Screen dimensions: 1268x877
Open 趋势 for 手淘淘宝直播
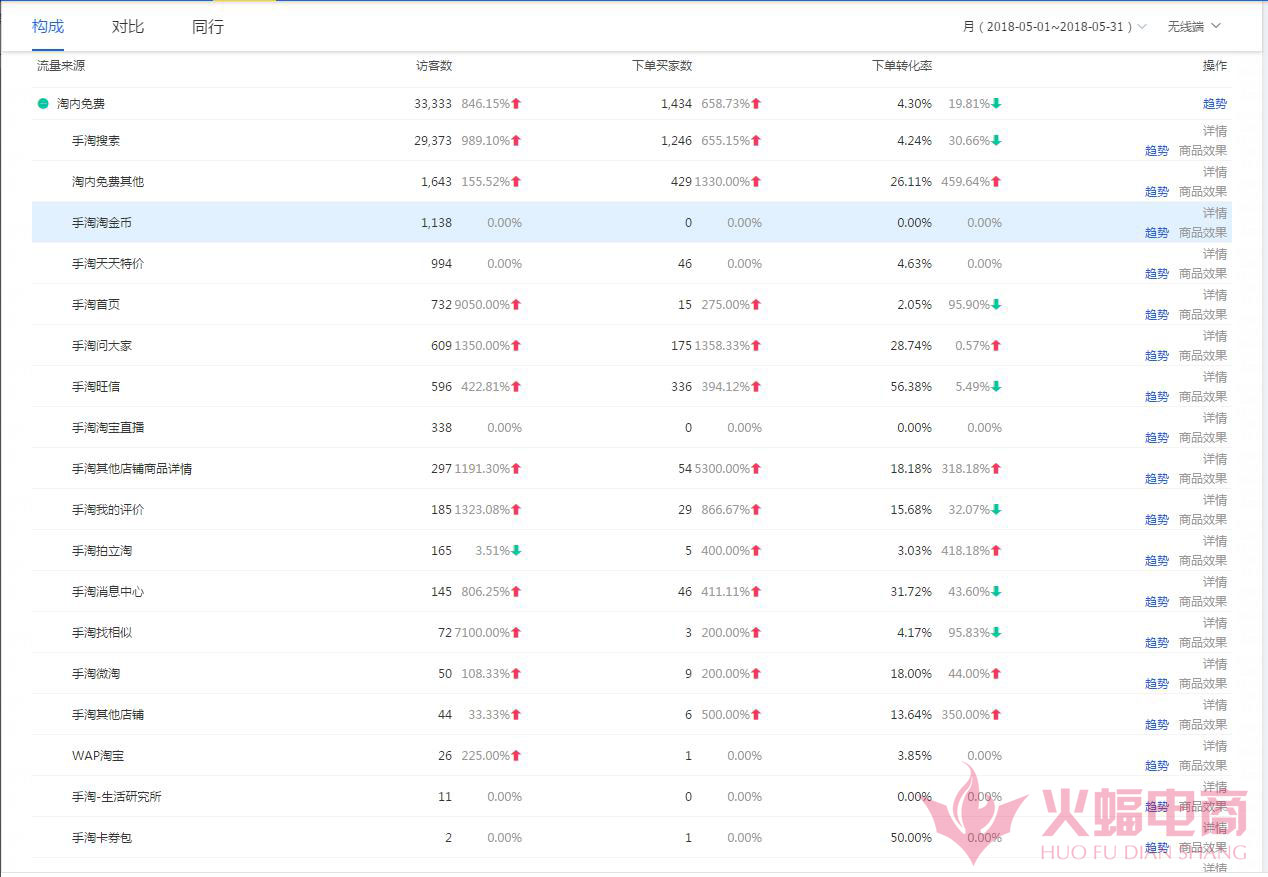point(1157,438)
